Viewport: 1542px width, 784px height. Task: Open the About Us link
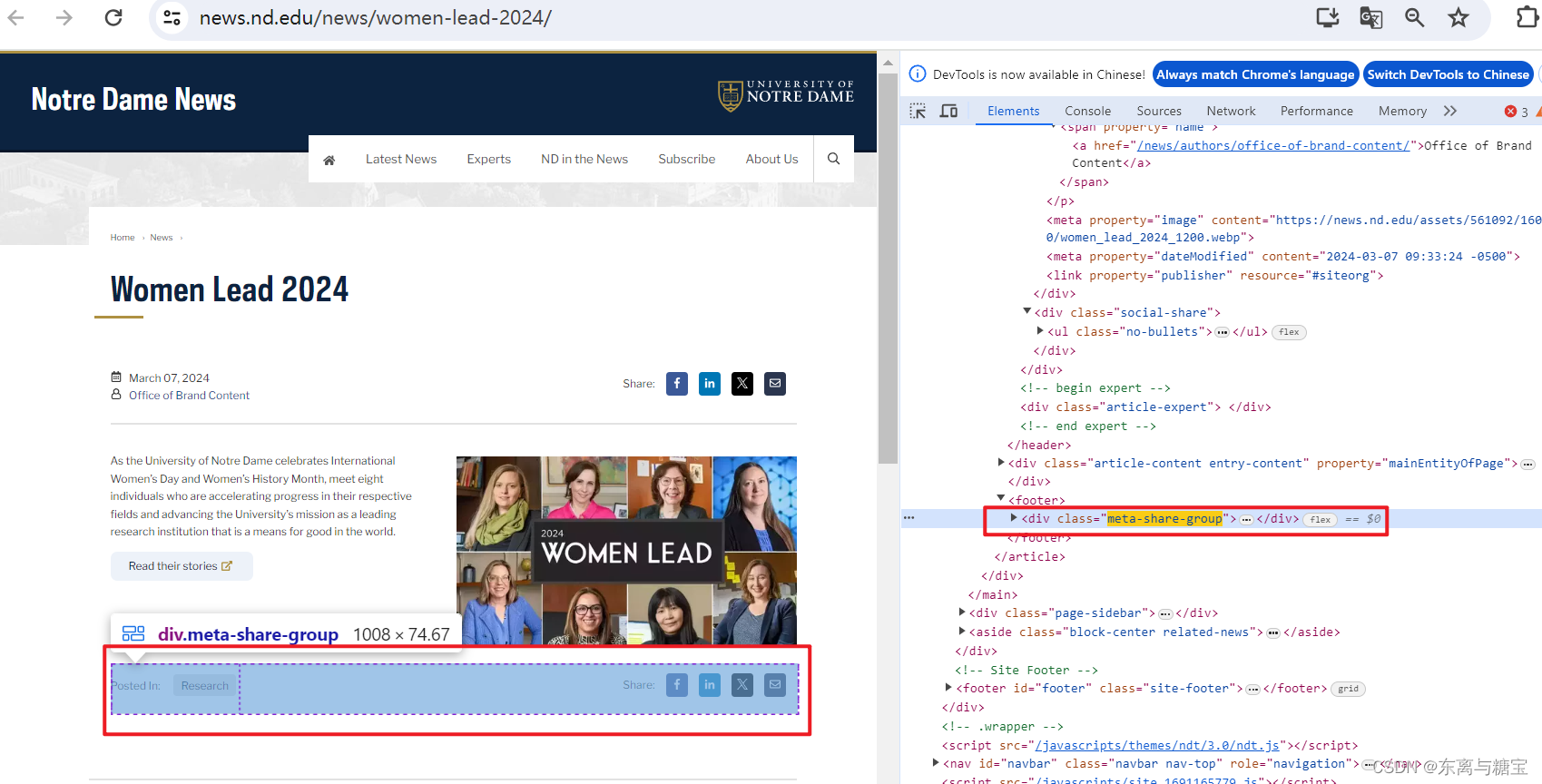(x=772, y=159)
